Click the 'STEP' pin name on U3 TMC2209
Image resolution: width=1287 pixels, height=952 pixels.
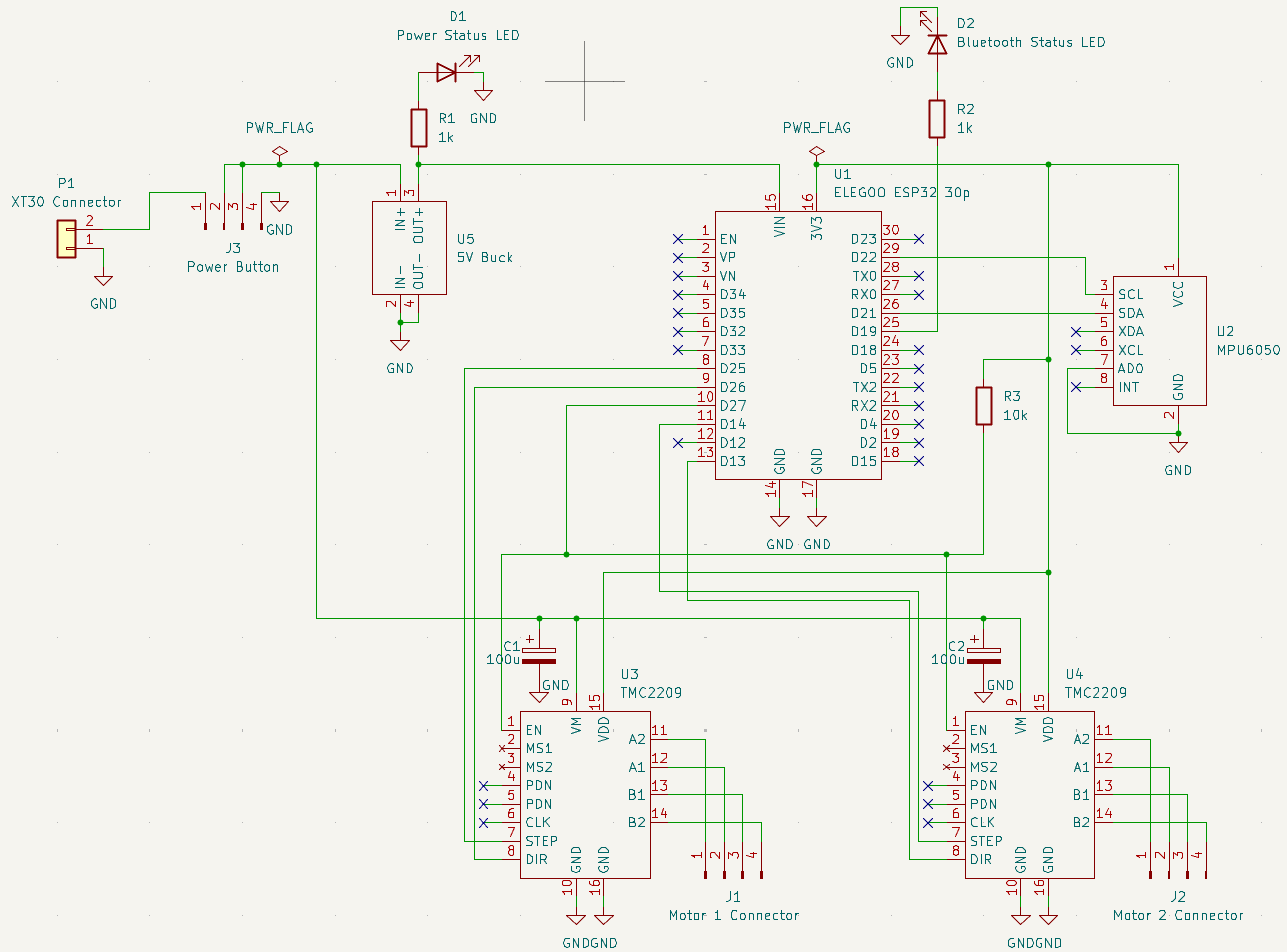(x=542, y=841)
